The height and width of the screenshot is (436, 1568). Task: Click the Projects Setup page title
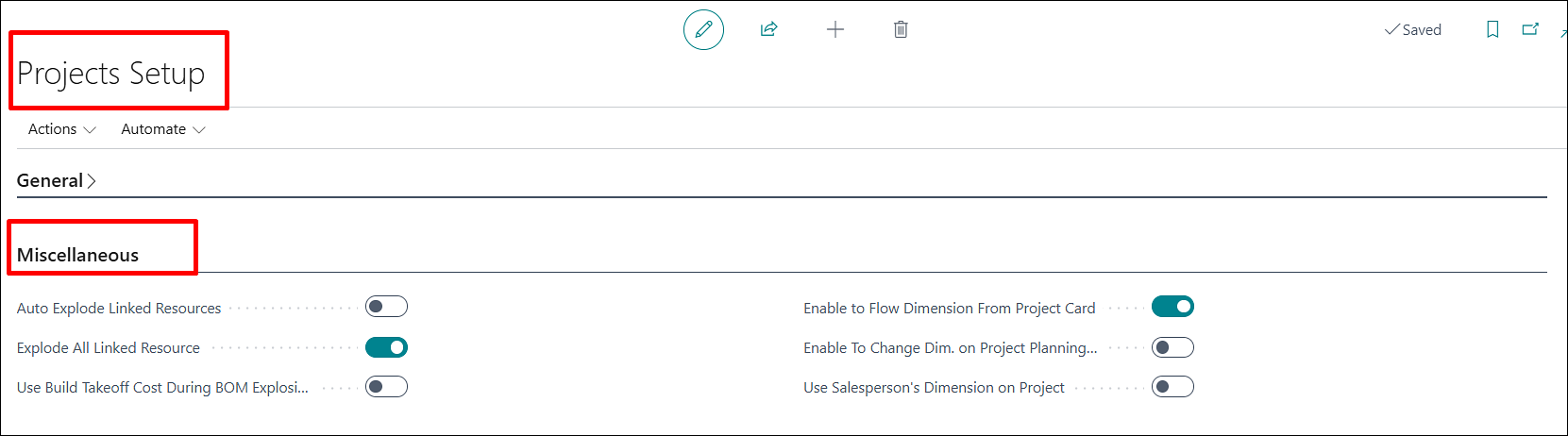pyautogui.click(x=110, y=73)
